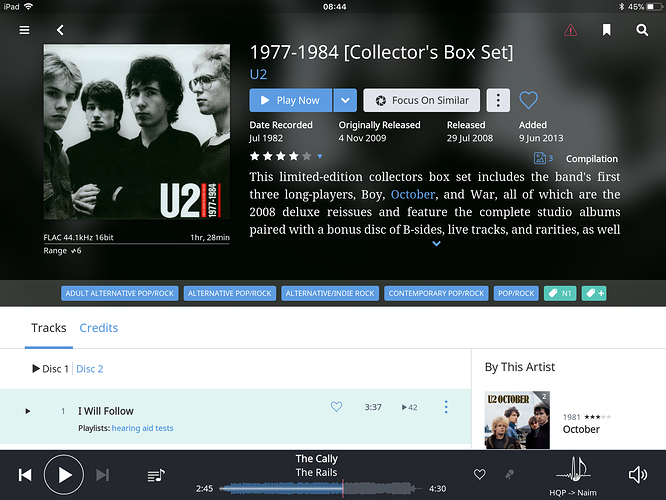Image resolution: width=666 pixels, height=500 pixels.
Task: Go back with the left arrow
Action: 60,30
